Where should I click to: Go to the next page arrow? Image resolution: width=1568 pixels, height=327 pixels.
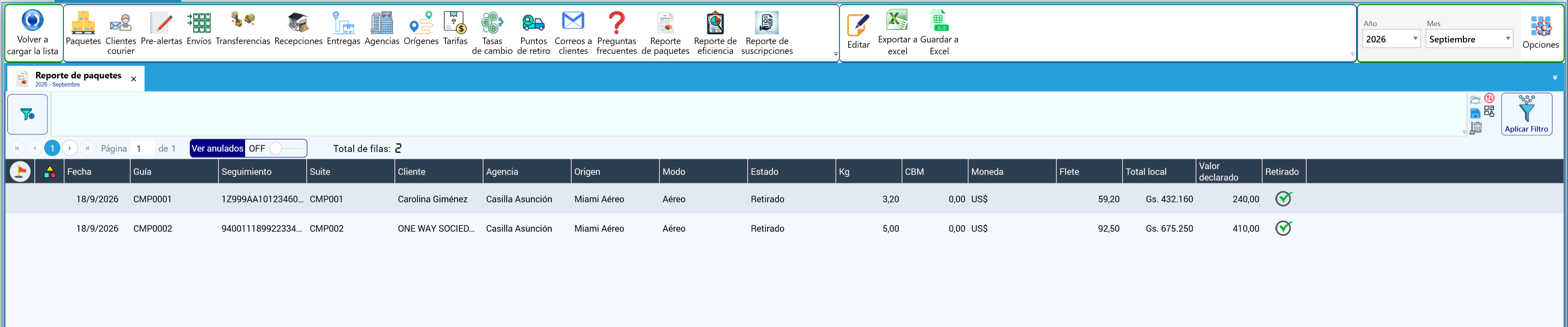[x=70, y=148]
